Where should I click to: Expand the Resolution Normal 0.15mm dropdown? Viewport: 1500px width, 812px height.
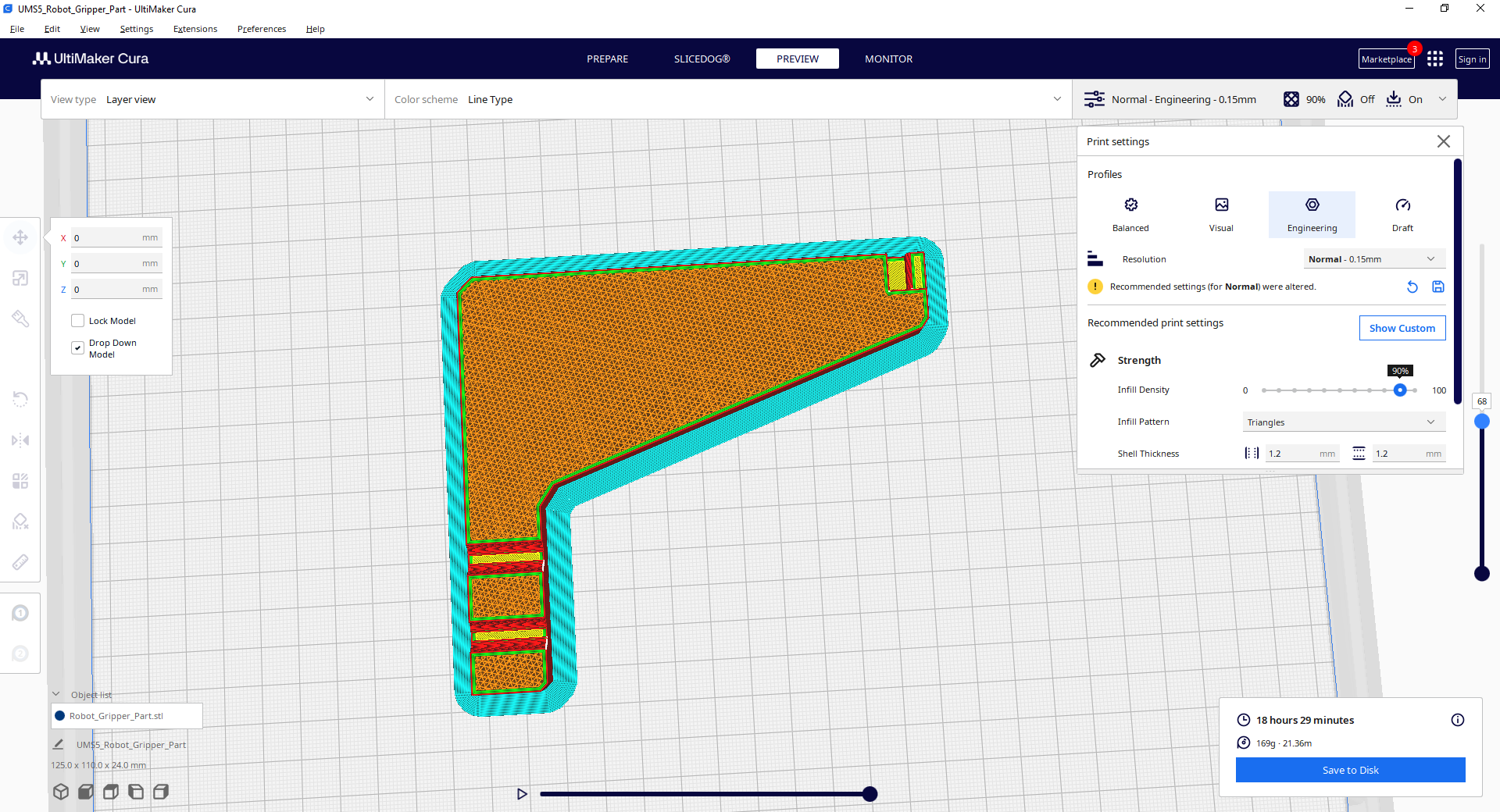click(x=1373, y=259)
